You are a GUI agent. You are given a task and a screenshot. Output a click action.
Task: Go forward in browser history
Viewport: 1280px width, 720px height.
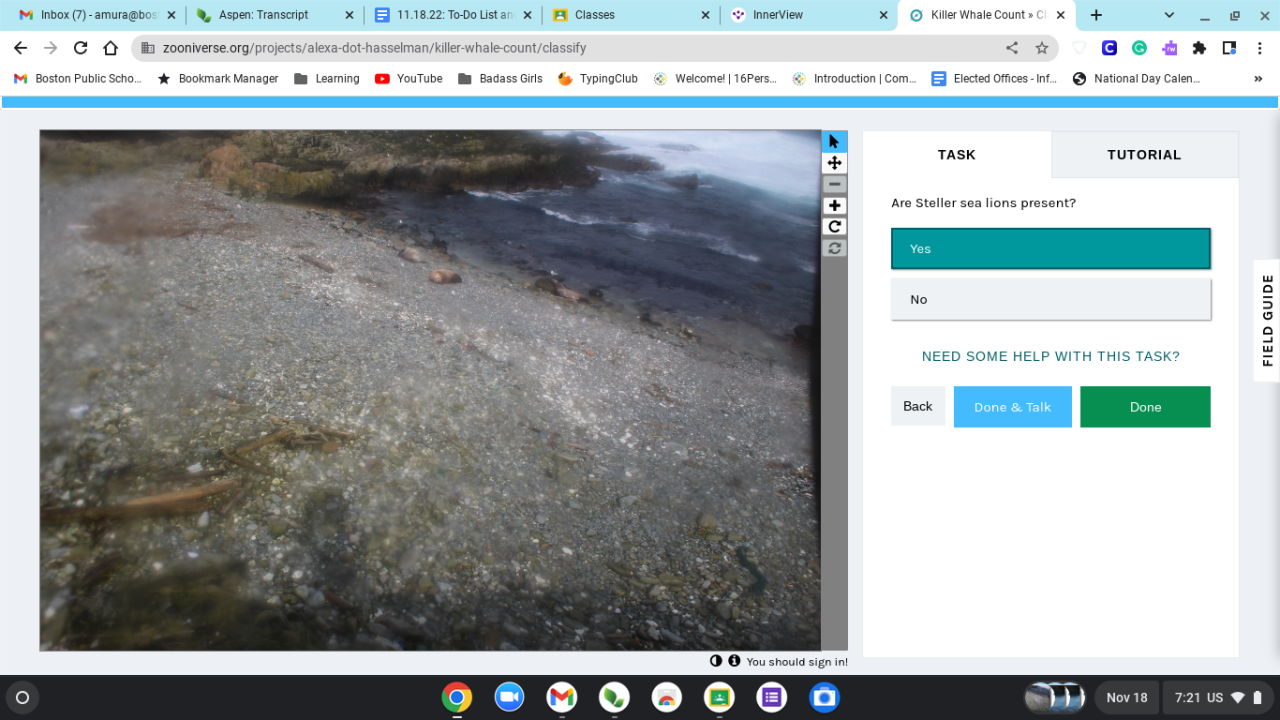tap(51, 48)
